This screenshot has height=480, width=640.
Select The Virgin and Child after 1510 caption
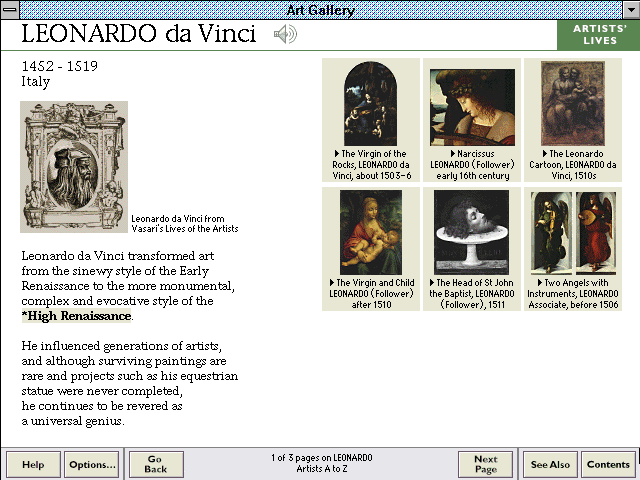tap(371, 294)
